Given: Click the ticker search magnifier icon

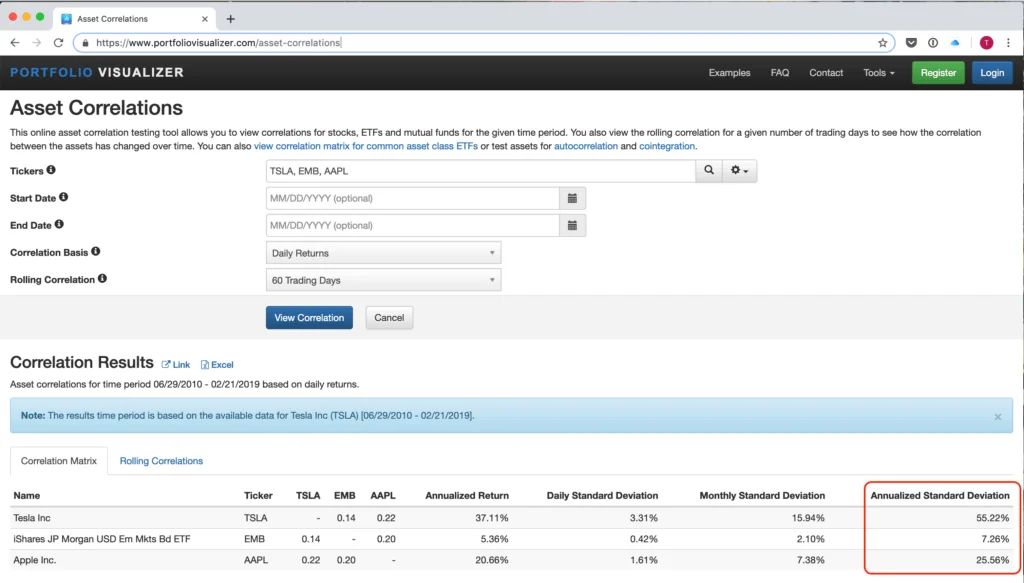Looking at the screenshot, I should pyautogui.click(x=709, y=170).
